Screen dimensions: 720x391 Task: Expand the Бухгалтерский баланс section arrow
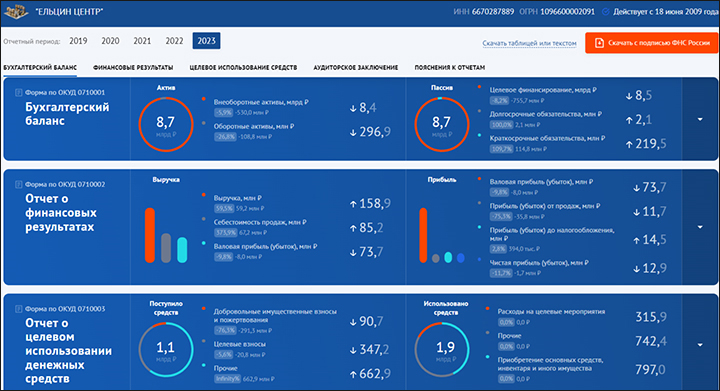(700, 119)
